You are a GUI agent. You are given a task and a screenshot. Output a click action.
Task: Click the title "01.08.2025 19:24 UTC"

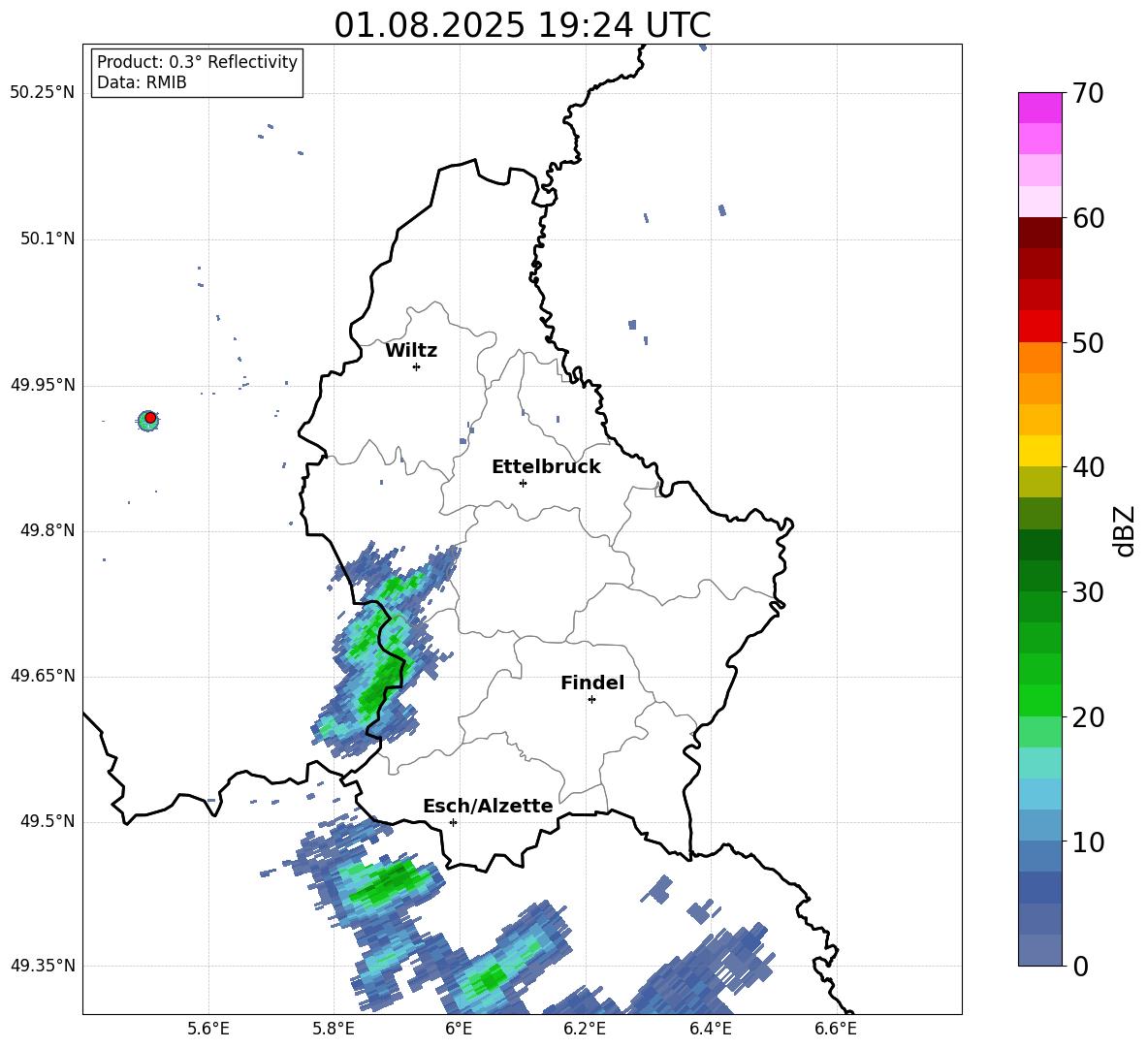click(522, 25)
